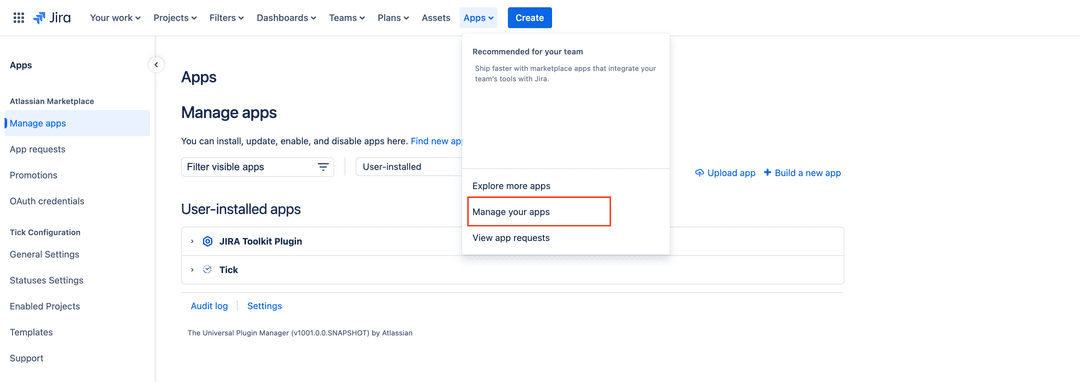Open the Audit log link
The image size is (1080, 382).
[x=209, y=306]
